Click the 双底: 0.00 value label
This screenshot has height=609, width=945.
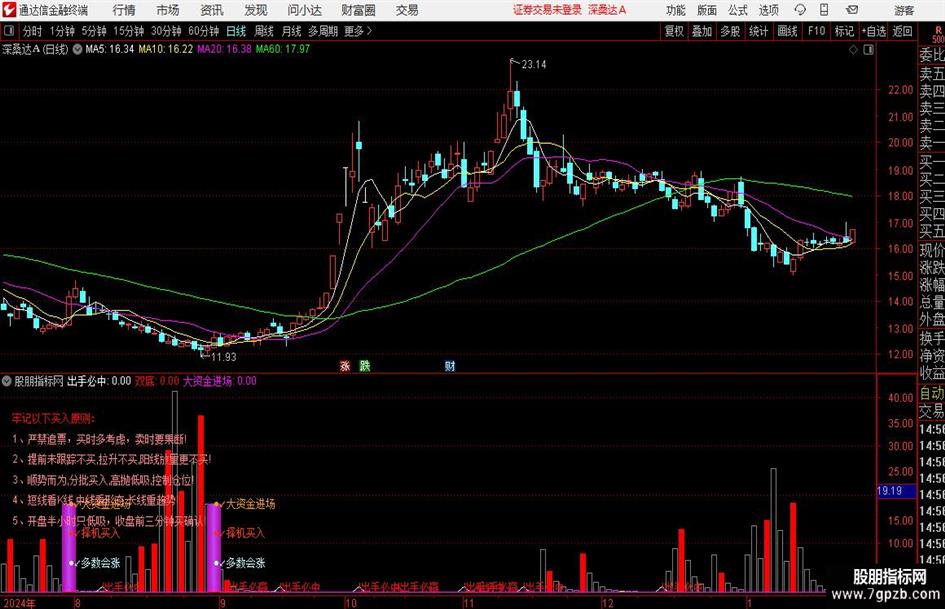click(x=157, y=381)
